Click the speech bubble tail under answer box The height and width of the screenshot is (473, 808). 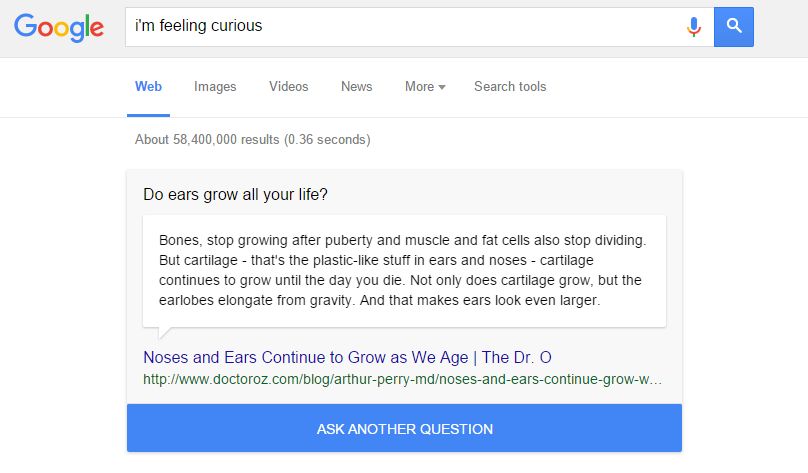(165, 333)
